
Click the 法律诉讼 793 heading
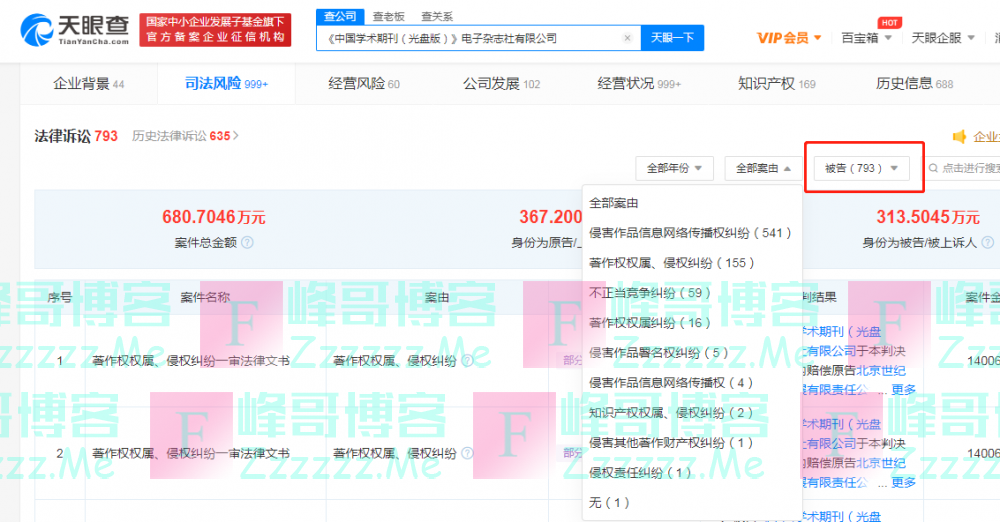(76, 136)
